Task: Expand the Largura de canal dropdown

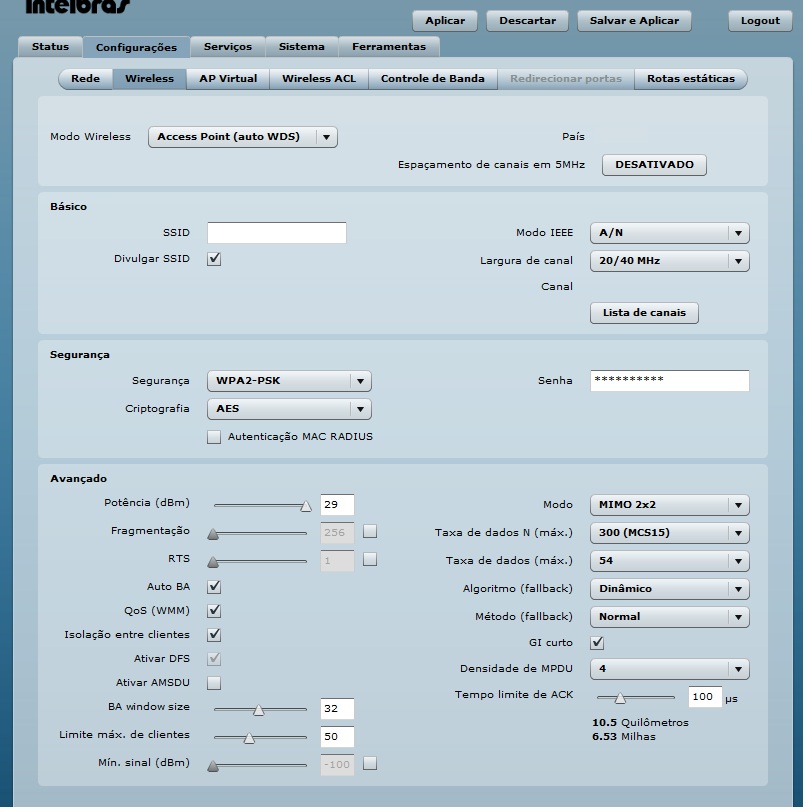Action: 669,261
